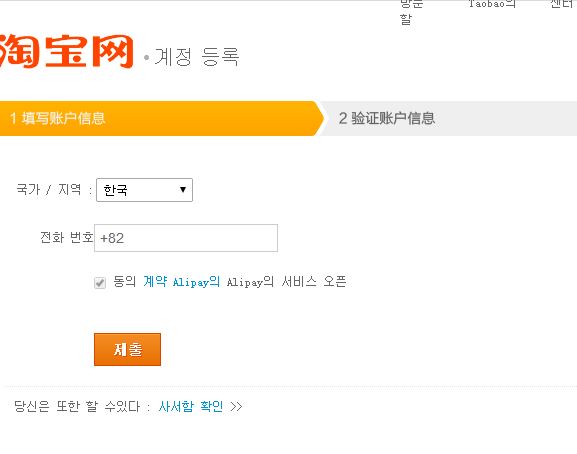Open the 계약 Alipay의 agreement link

181,282
